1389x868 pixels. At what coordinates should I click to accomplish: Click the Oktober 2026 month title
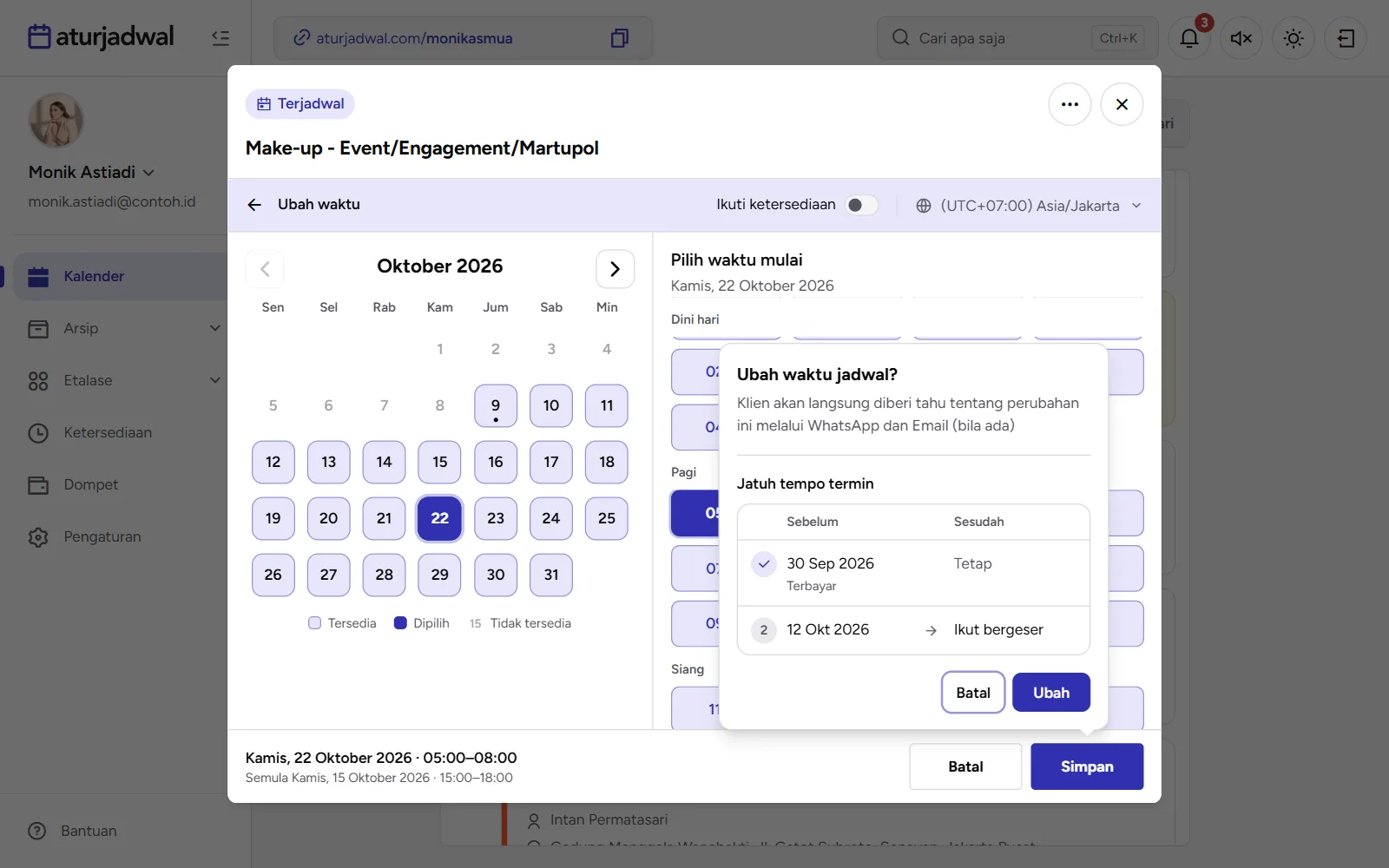click(x=440, y=266)
